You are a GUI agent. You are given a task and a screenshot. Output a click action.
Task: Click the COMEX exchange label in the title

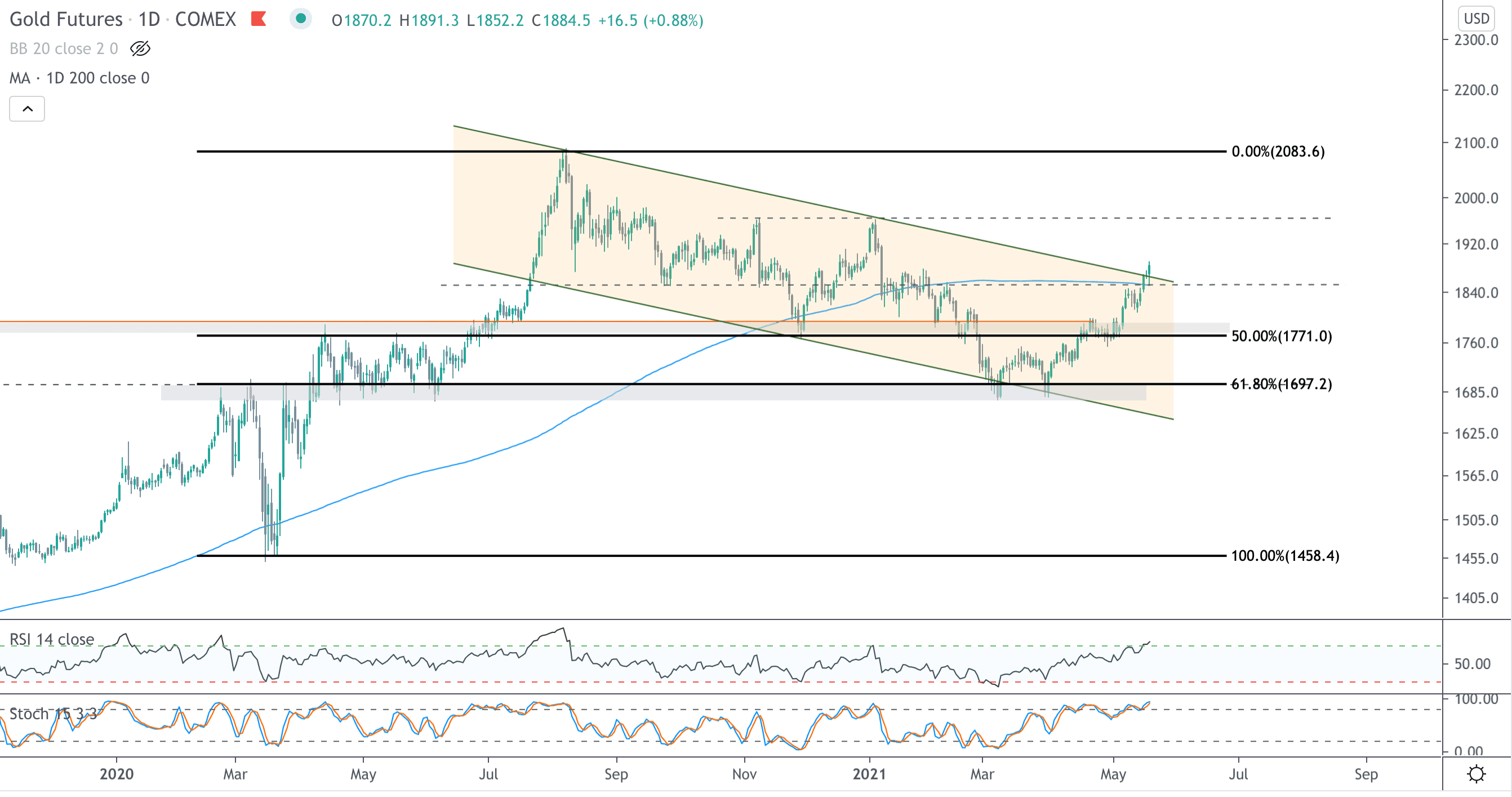pos(206,19)
